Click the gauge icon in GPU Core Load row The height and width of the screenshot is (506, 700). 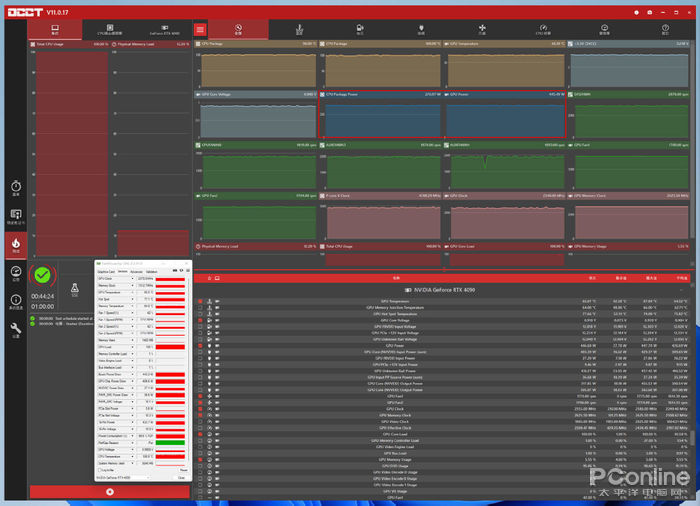coord(209,434)
